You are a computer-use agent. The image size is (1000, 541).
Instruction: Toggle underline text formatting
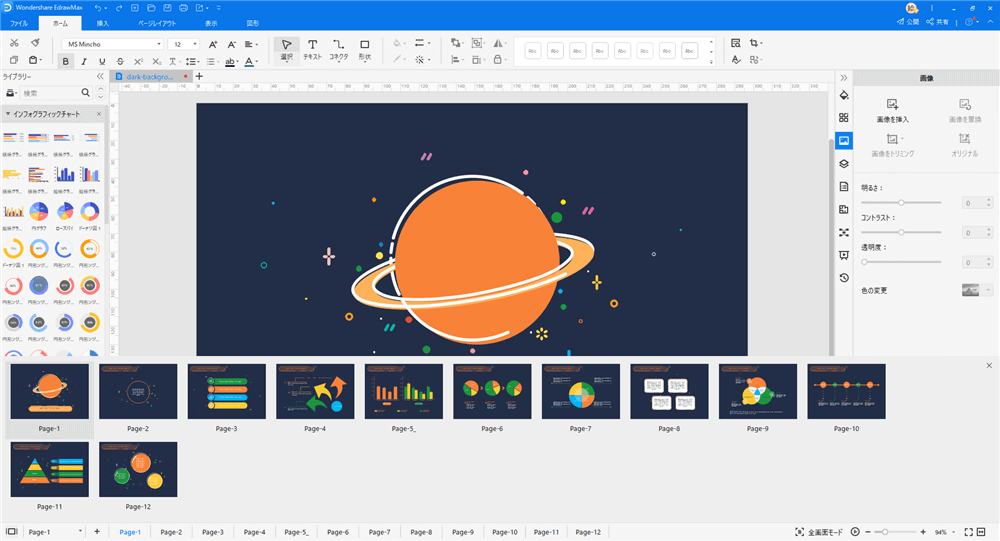coord(102,62)
